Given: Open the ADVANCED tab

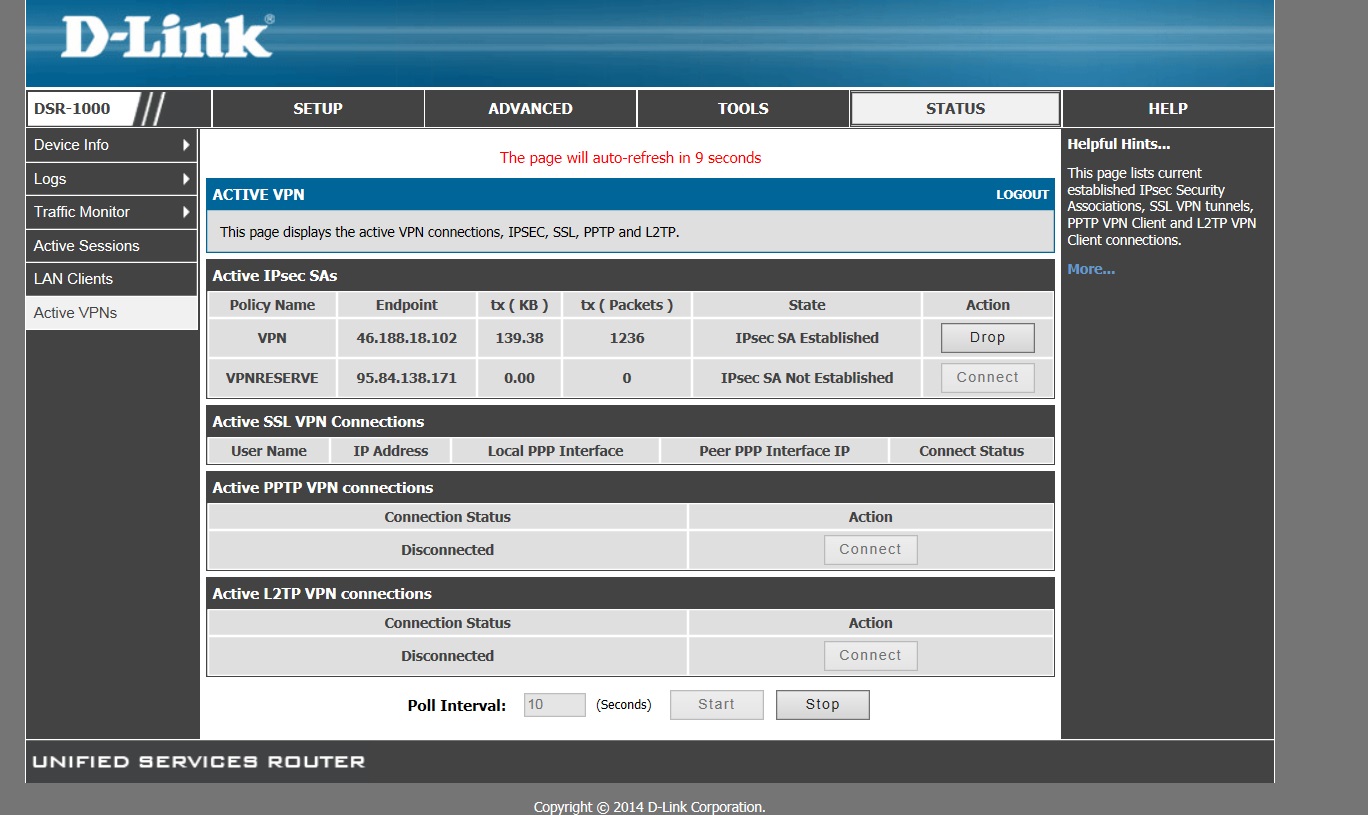Looking at the screenshot, I should [530, 109].
